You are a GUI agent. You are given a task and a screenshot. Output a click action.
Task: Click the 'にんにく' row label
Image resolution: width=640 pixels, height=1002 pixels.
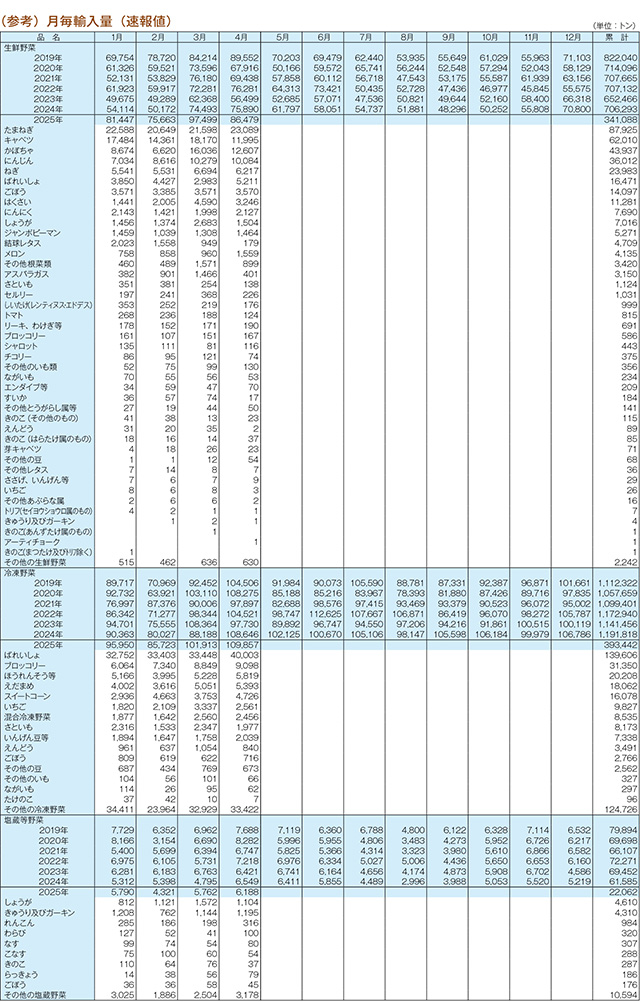(x=18, y=211)
